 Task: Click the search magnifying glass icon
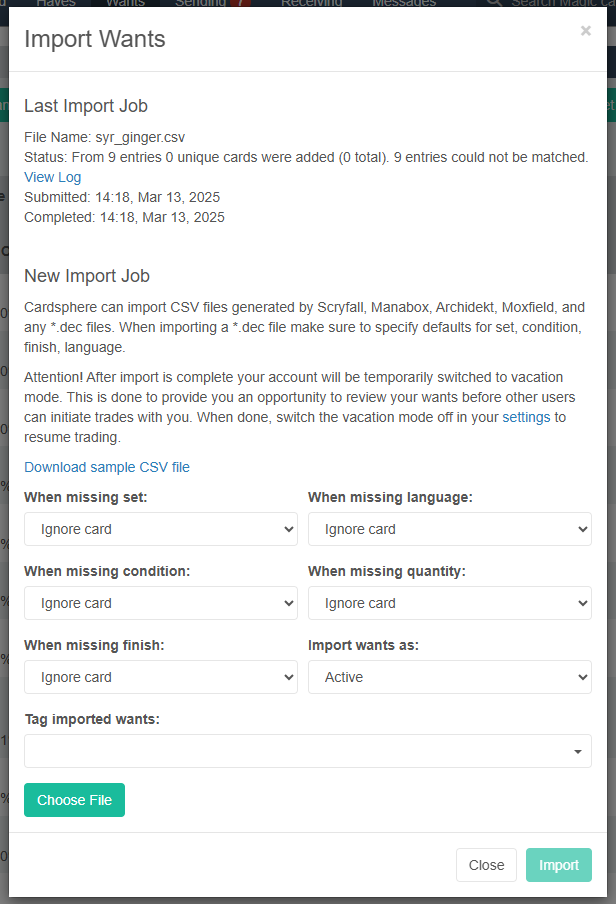click(x=495, y=3)
